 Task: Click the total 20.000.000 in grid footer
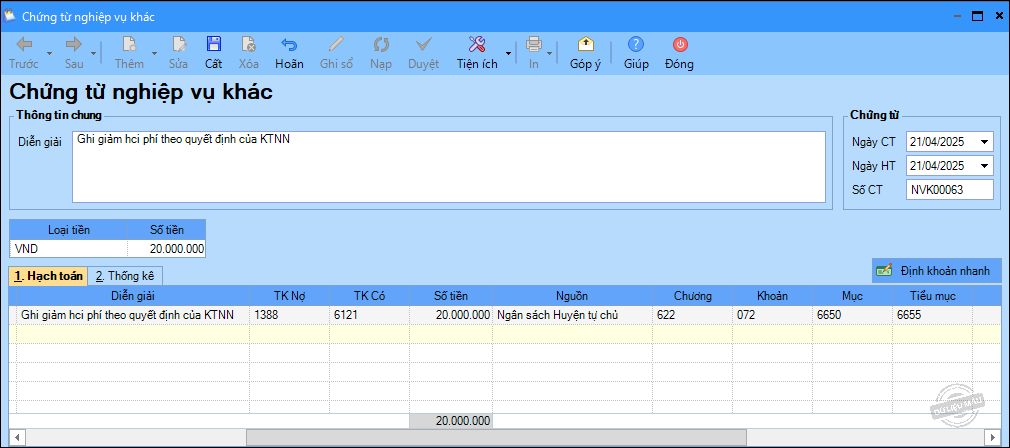click(x=451, y=421)
